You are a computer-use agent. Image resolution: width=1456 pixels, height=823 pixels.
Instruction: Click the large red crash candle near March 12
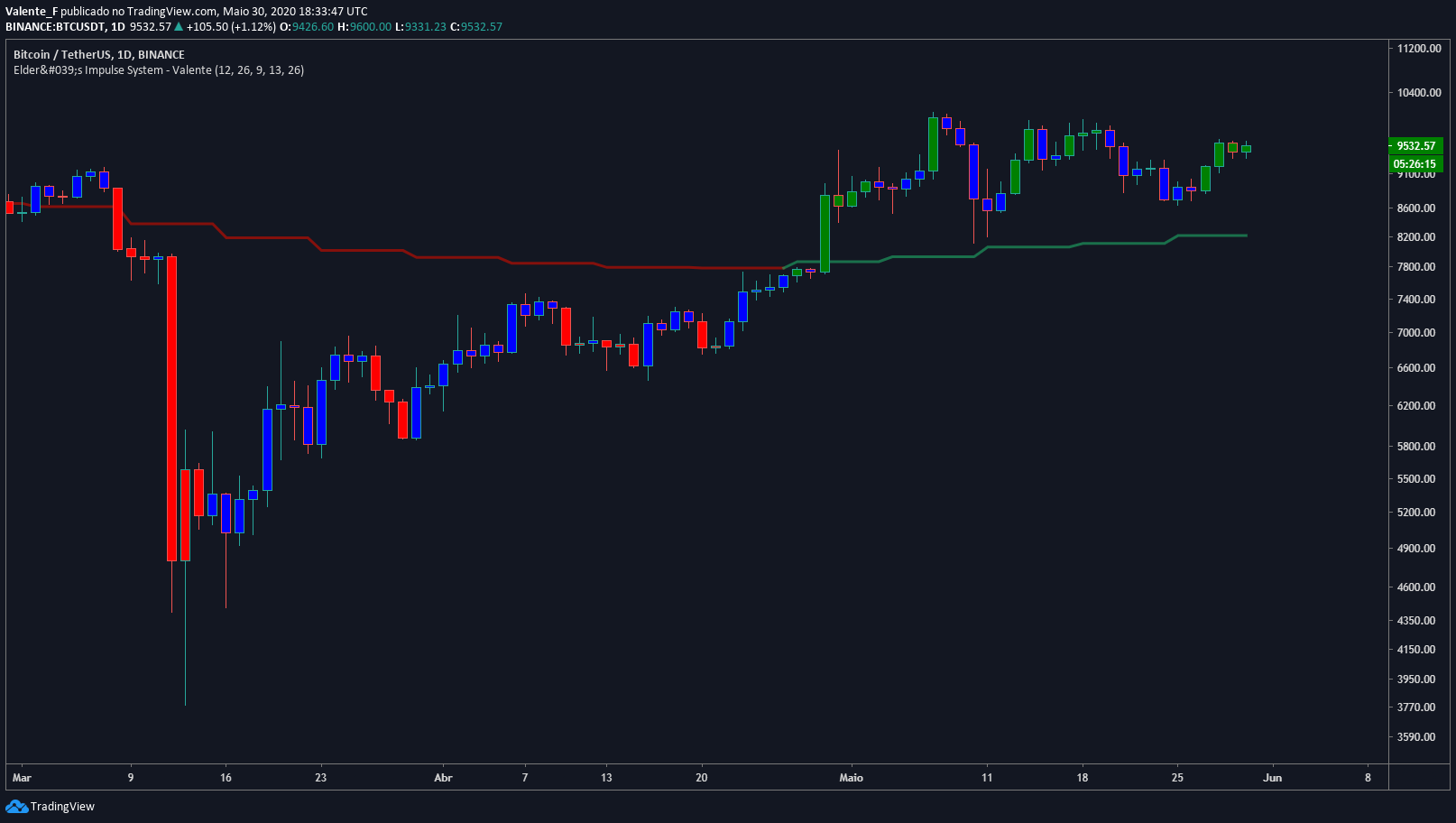[x=171, y=409]
